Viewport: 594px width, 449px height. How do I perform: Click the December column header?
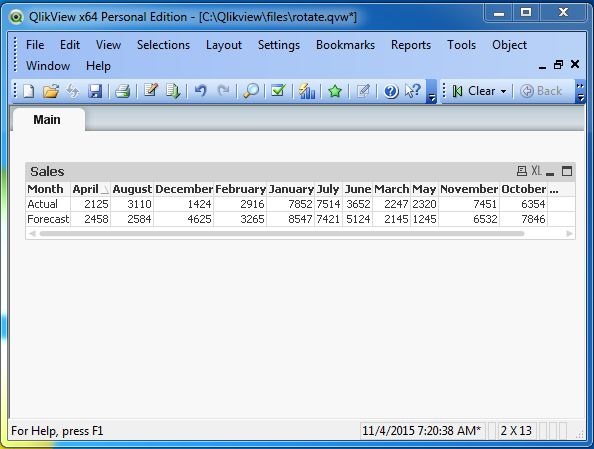point(184,189)
